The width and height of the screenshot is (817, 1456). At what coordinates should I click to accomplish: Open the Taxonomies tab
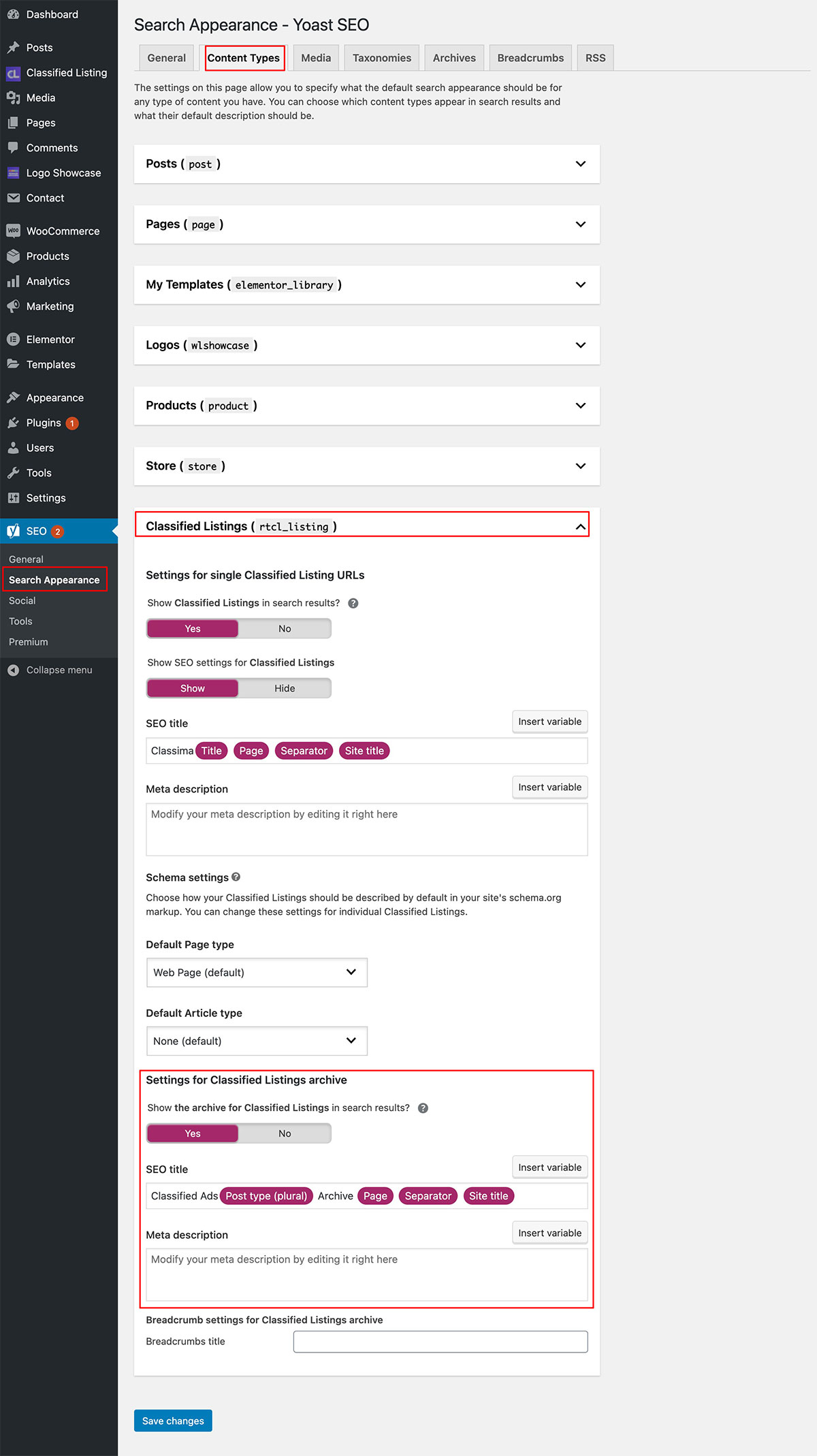pos(382,58)
